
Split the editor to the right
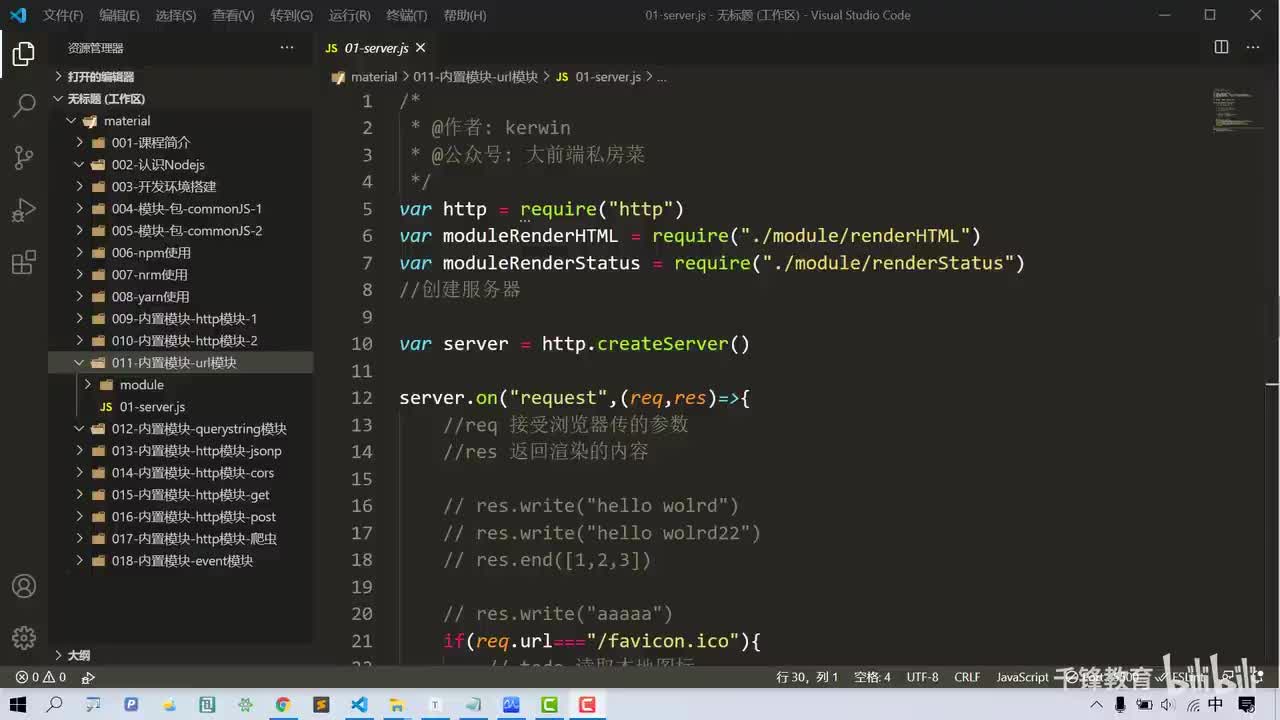point(1221,47)
